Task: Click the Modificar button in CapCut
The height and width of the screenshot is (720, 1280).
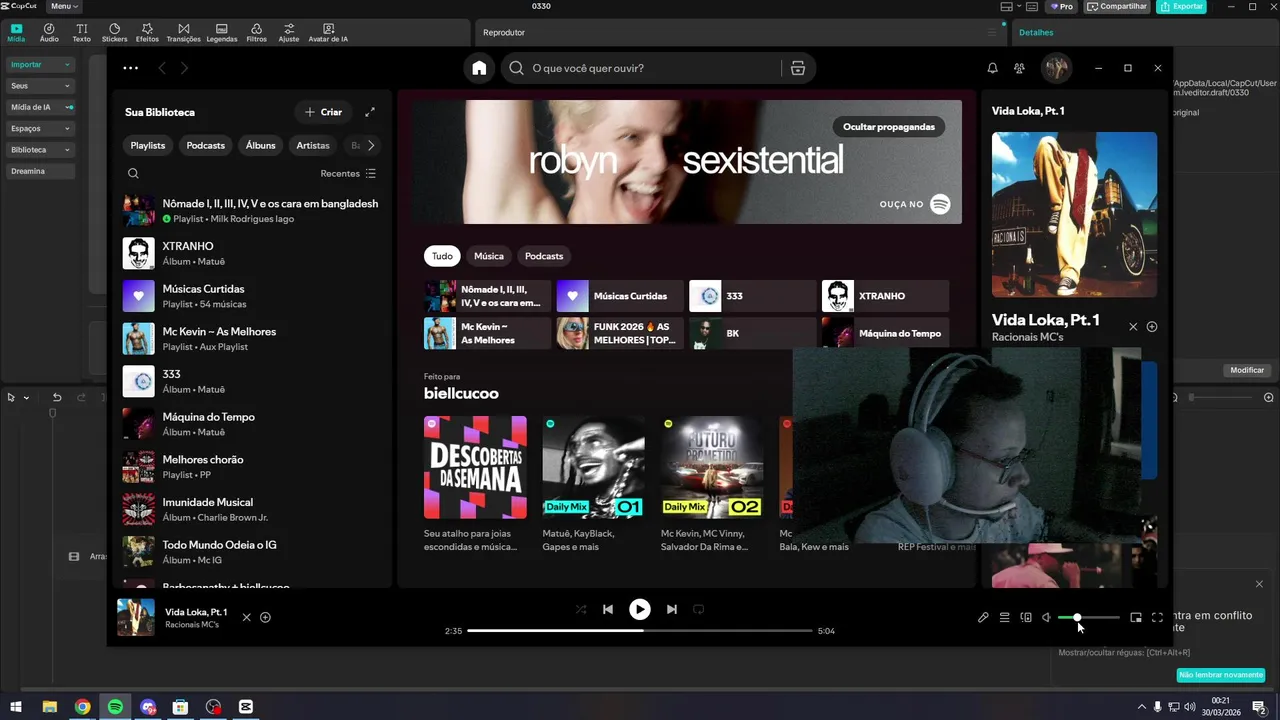Action: click(x=1247, y=370)
